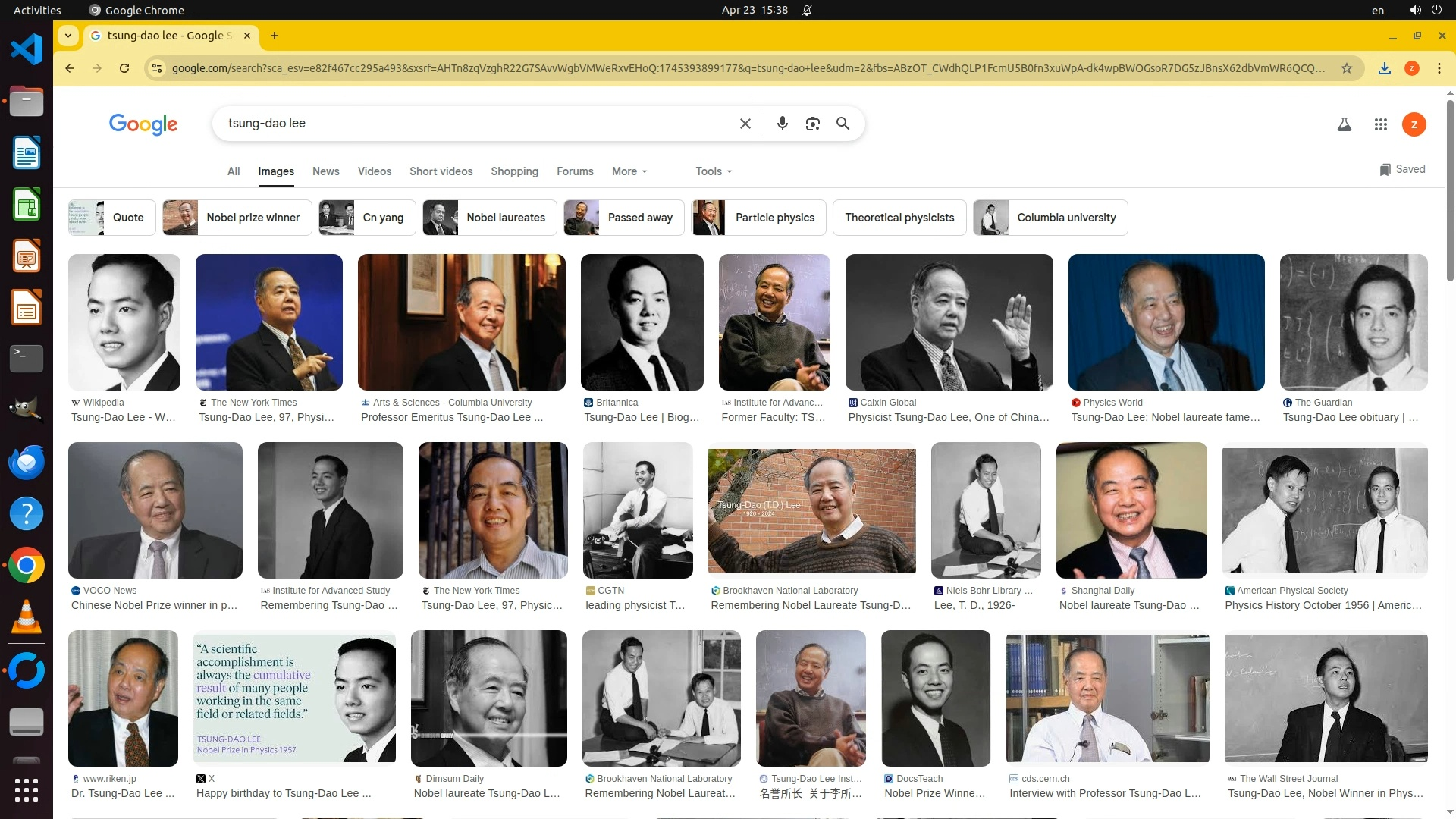The height and width of the screenshot is (819, 1456).
Task: Toggle the Particle physics filter chip
Action: click(x=759, y=218)
